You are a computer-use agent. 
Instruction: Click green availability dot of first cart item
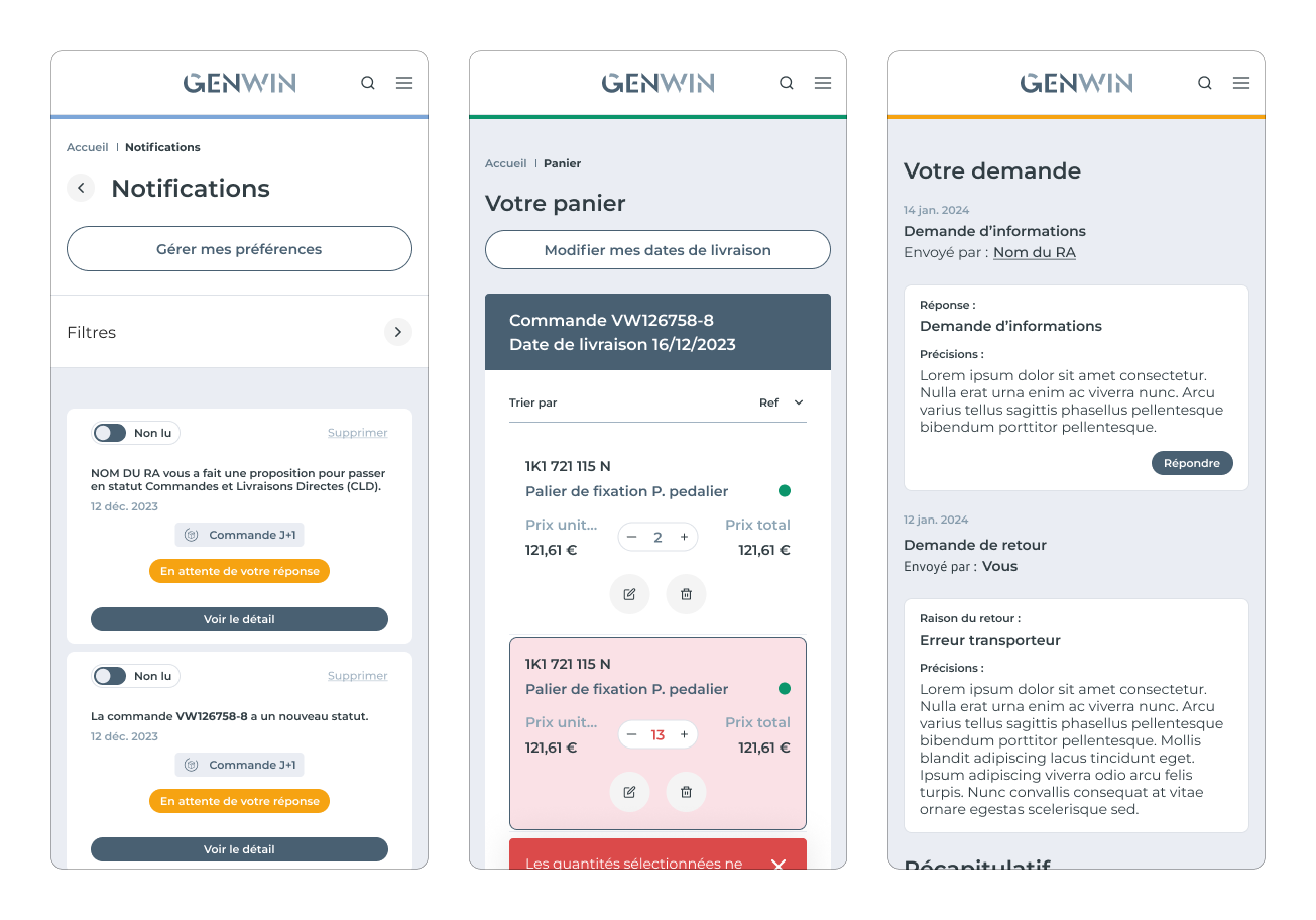point(785,491)
